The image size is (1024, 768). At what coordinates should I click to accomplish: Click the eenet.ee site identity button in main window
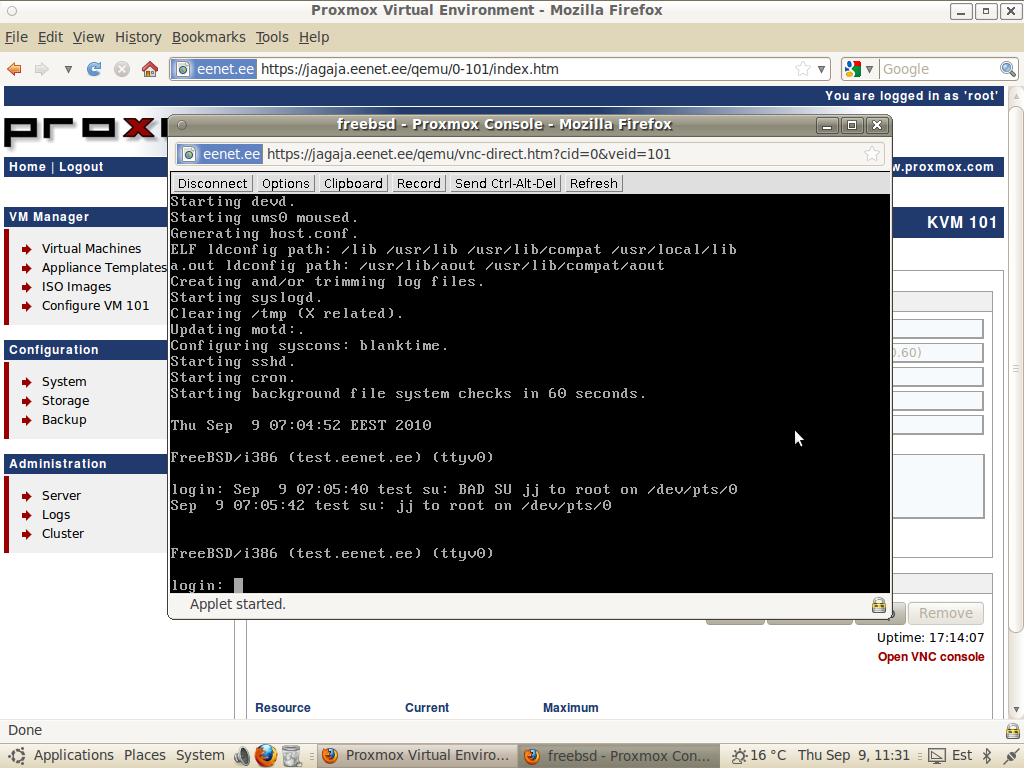pos(215,69)
